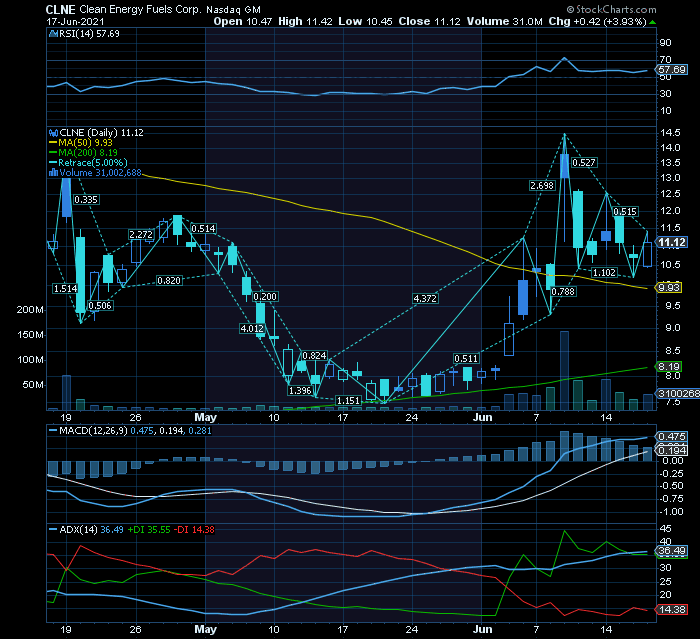
Task: Click the 11.12 current price tag
Action: pos(672,242)
